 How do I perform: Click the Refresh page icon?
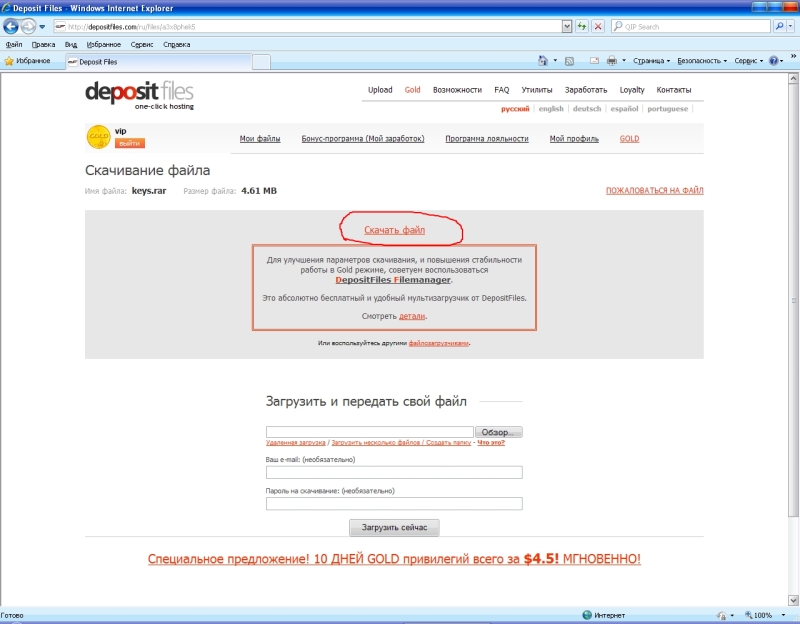582,27
